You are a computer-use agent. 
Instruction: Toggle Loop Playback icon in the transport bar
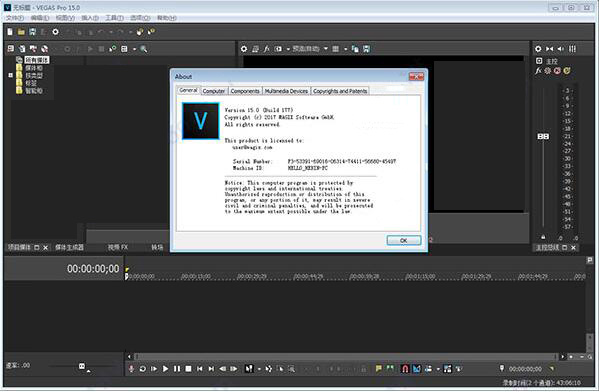click(x=142, y=369)
